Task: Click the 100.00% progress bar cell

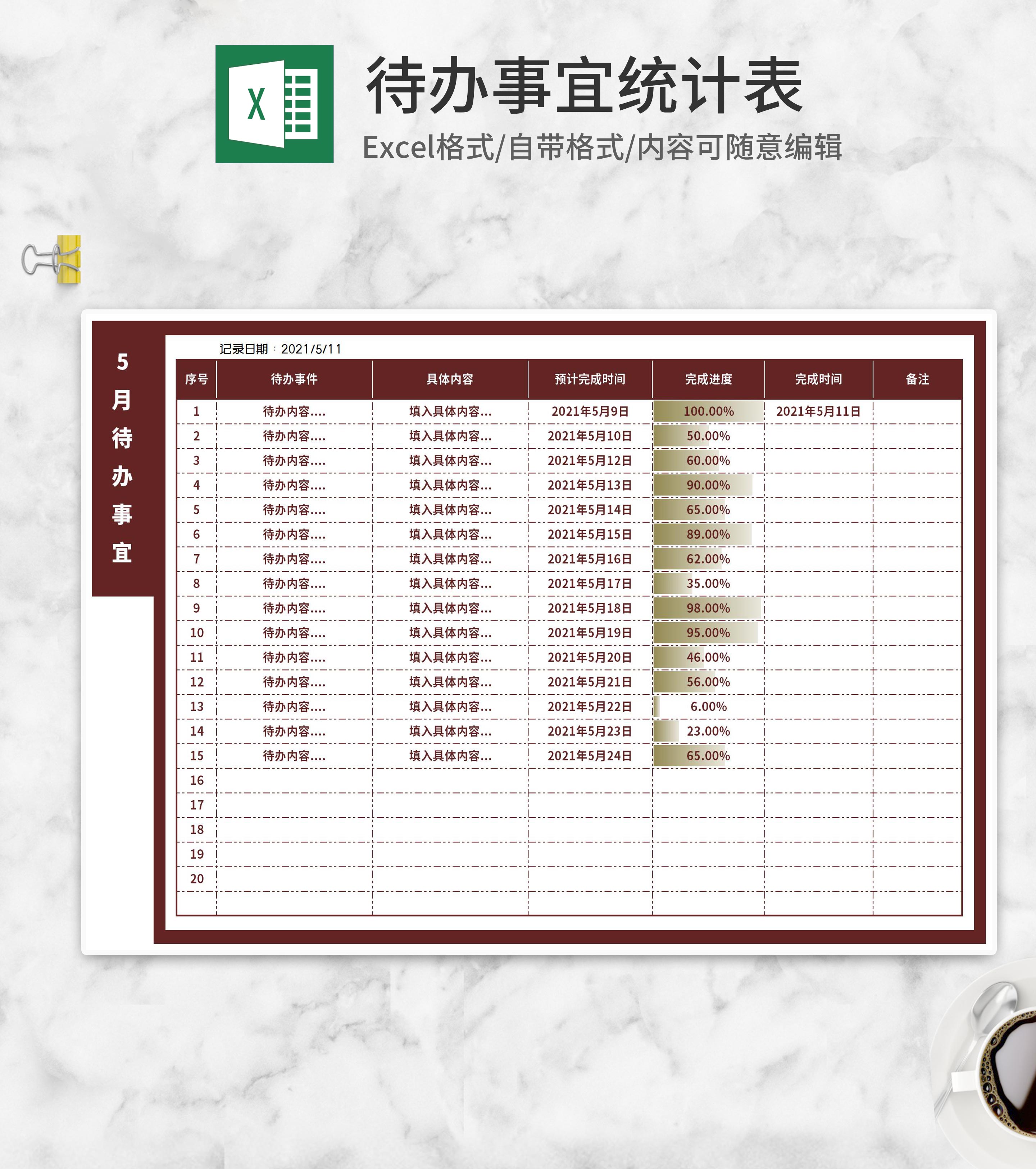Action: pyautogui.click(x=708, y=411)
